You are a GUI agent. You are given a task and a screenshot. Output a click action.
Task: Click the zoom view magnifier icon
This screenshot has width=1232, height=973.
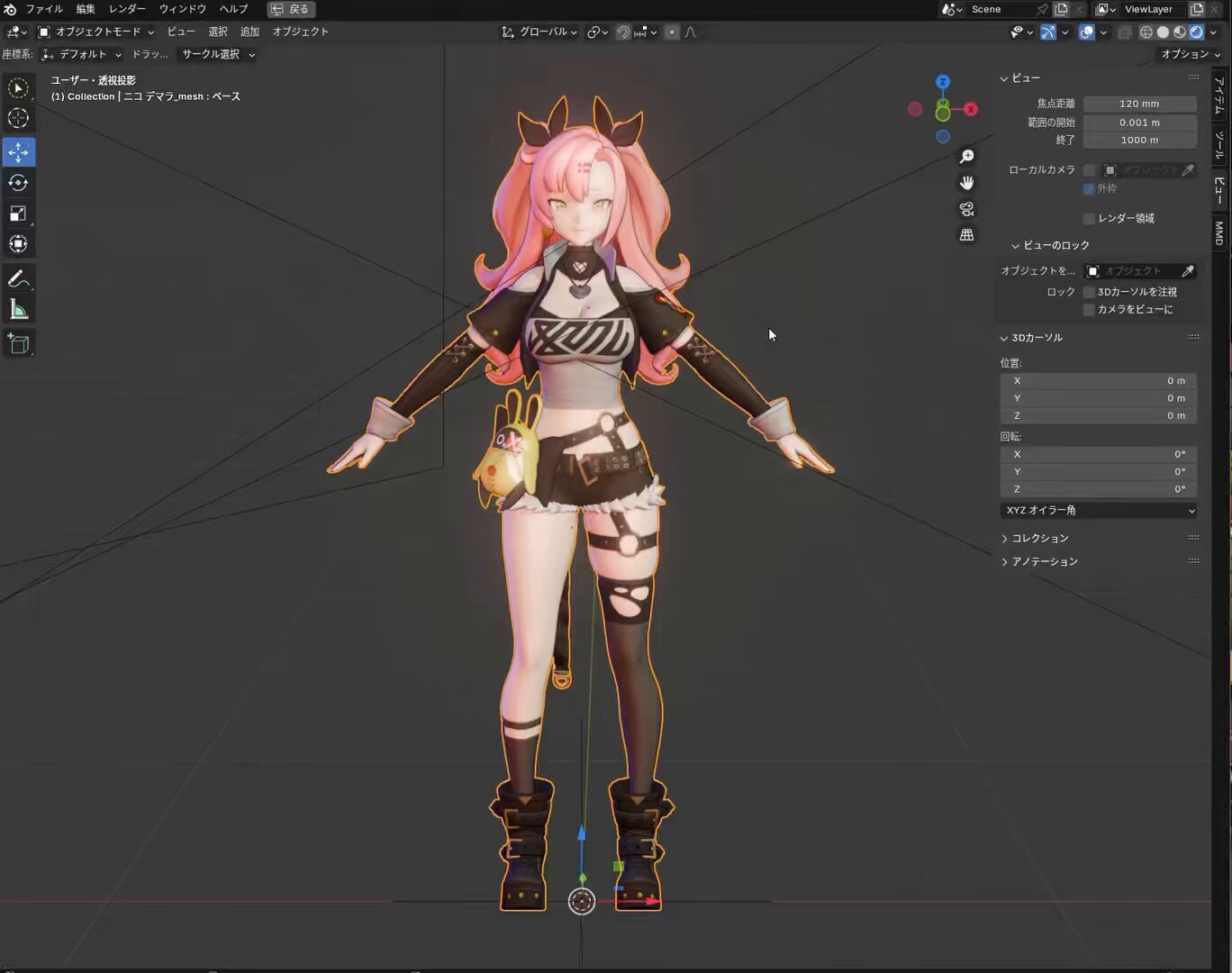(x=966, y=157)
